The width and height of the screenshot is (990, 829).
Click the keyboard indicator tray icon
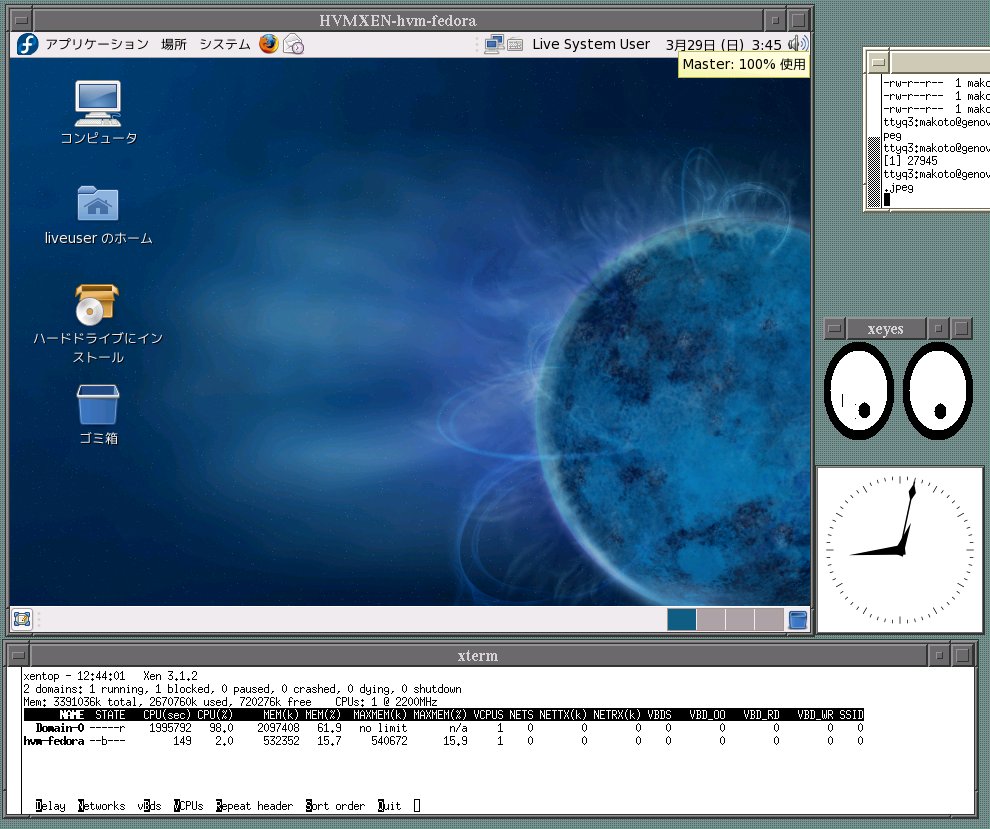pyautogui.click(x=515, y=45)
